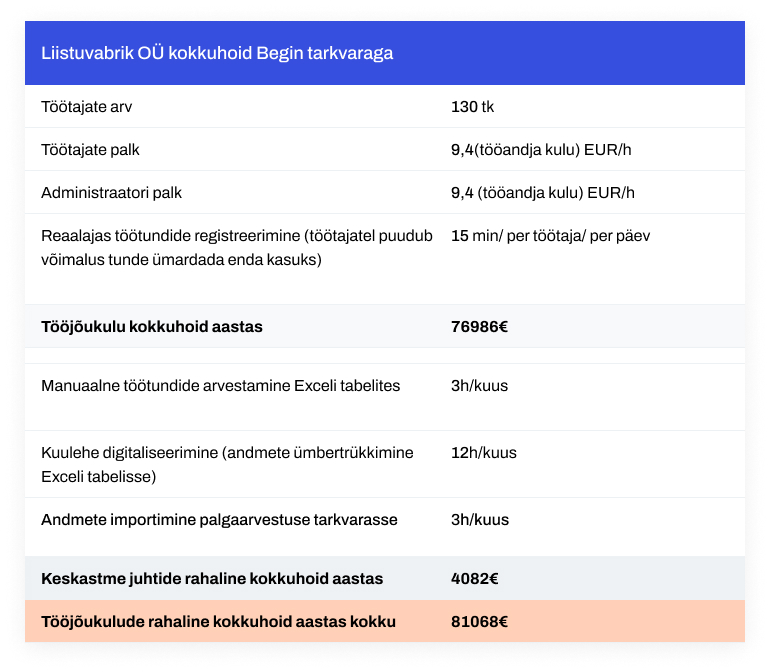770x672 pixels.
Task: Select the '15 min/ per töötaja/ per päev' value
Action: [x=550, y=236]
